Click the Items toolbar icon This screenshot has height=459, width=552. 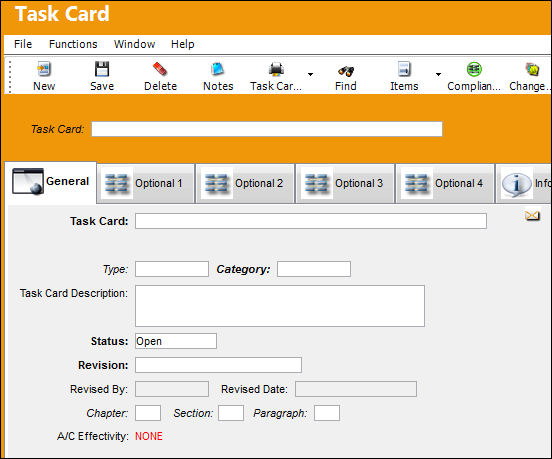(x=404, y=69)
